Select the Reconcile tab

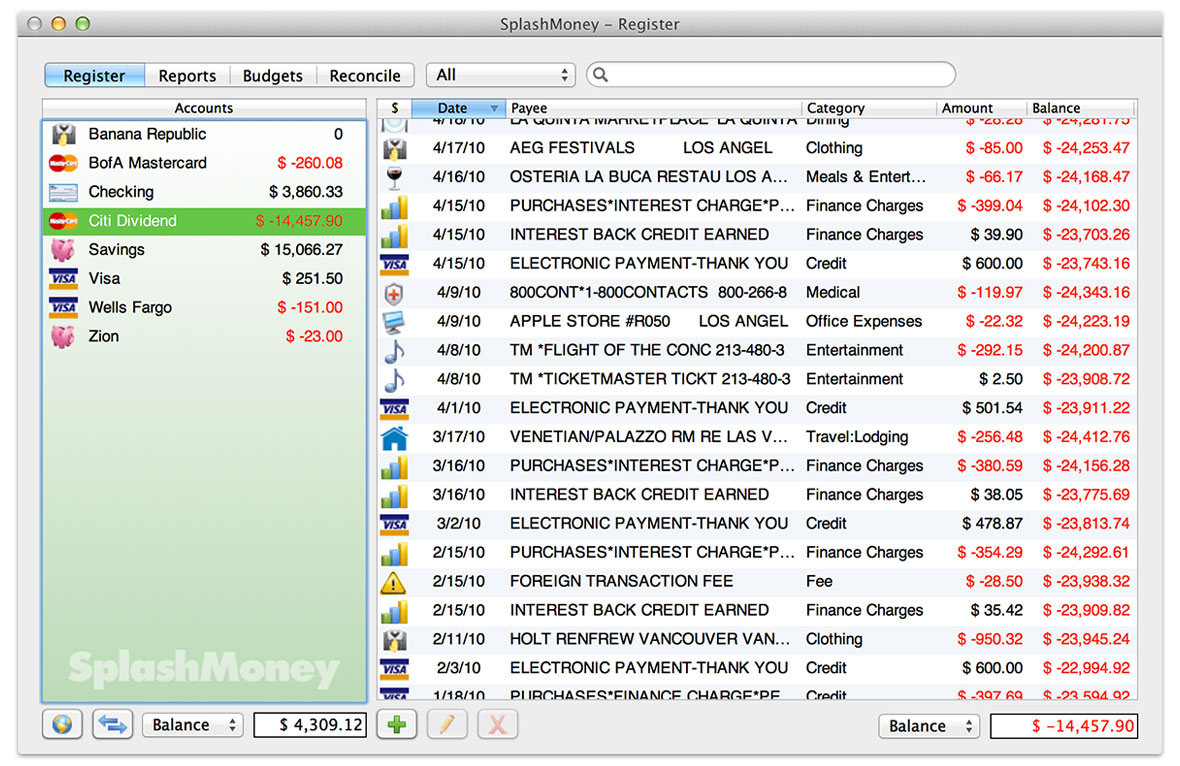365,75
